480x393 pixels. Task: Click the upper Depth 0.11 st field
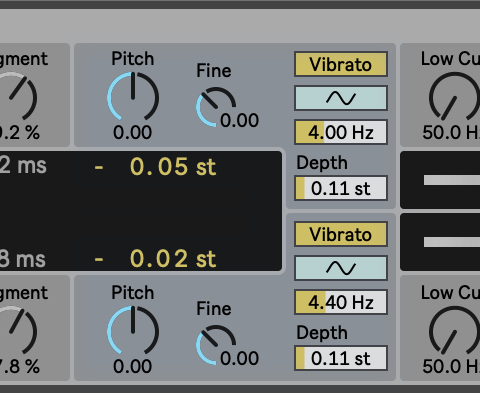[341, 188]
